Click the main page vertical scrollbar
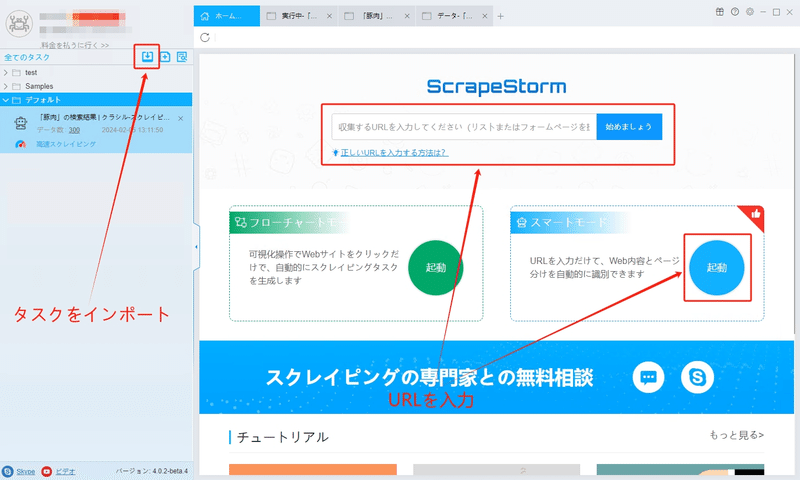 (796, 194)
